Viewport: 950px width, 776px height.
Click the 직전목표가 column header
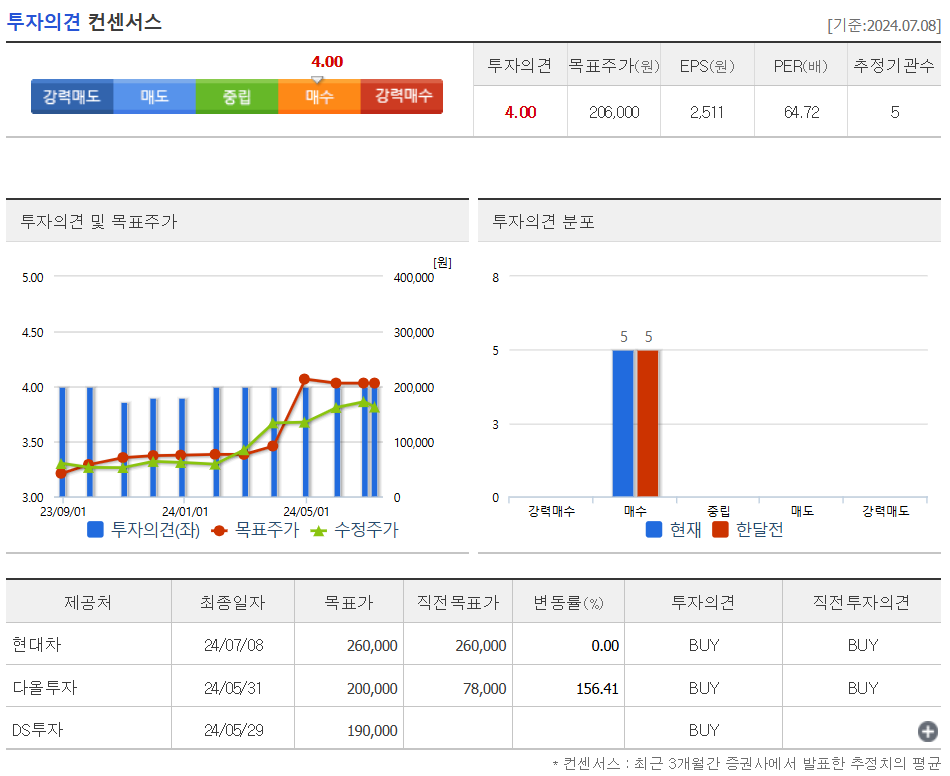458,602
